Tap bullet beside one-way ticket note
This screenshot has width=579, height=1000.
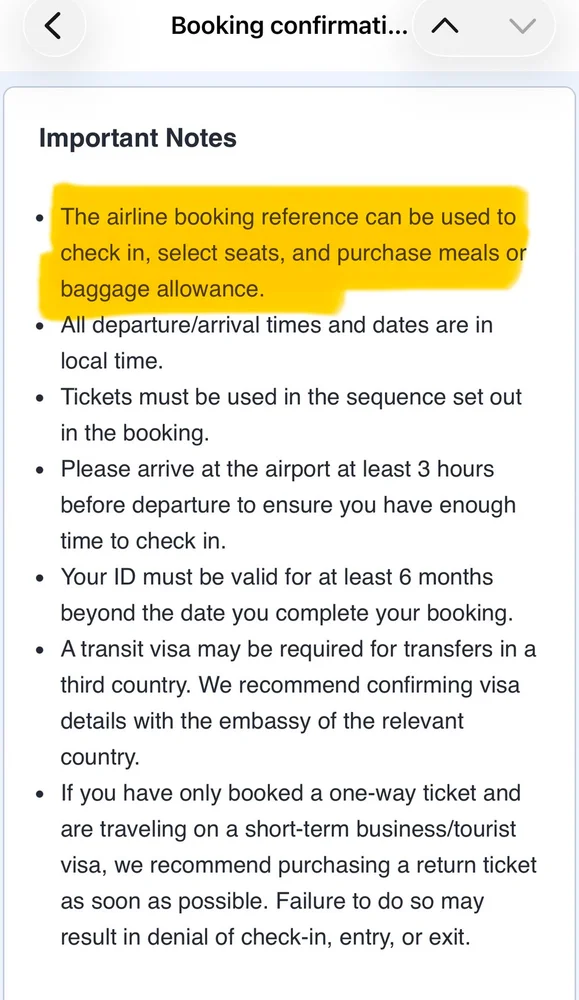coord(41,795)
